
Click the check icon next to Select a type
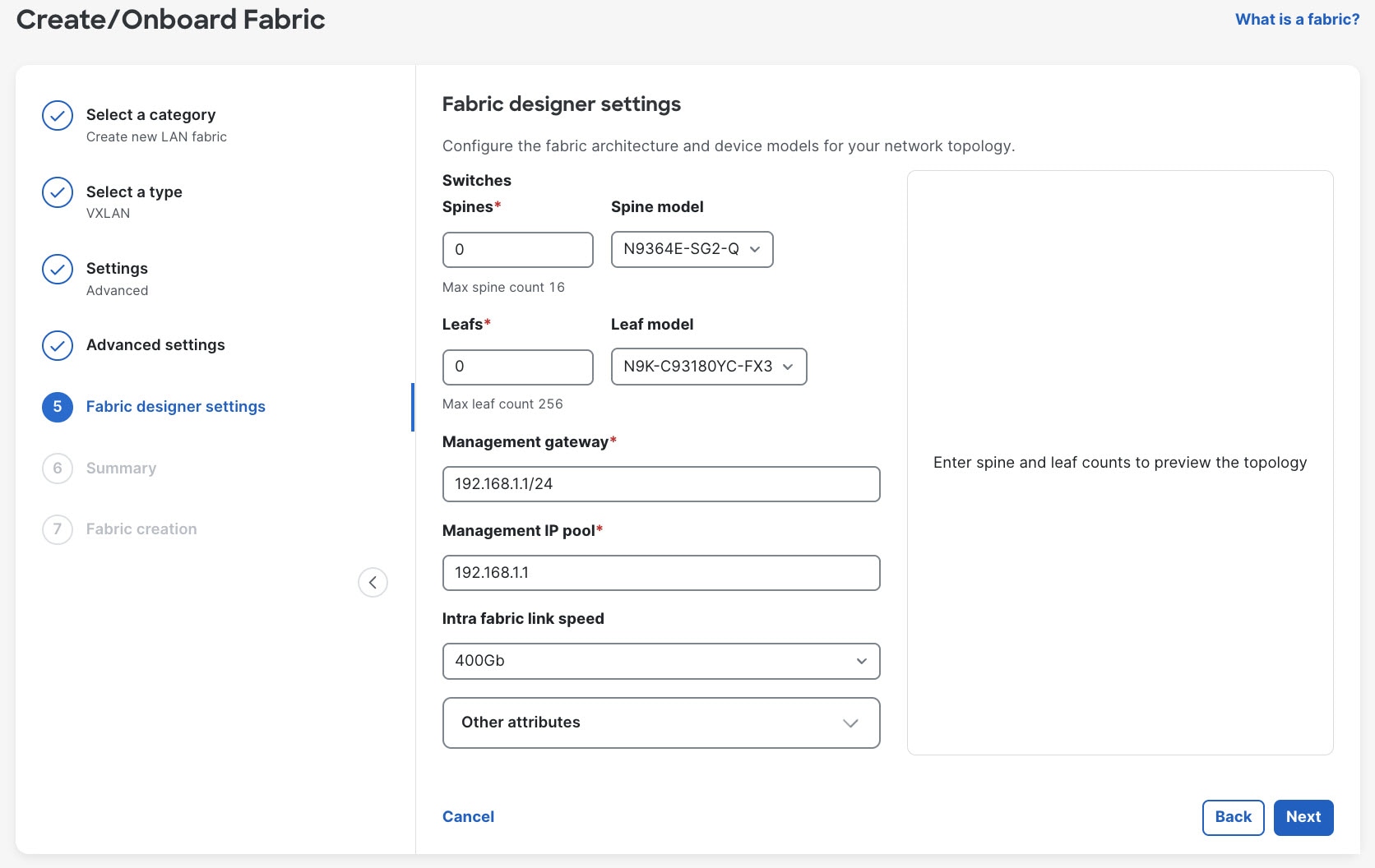(57, 192)
